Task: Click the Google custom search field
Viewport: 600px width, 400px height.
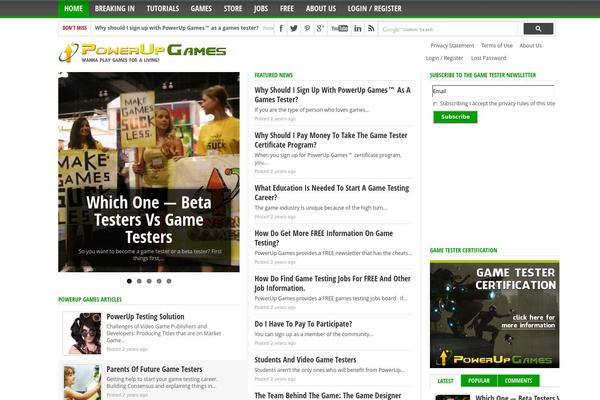Action: click(x=448, y=29)
